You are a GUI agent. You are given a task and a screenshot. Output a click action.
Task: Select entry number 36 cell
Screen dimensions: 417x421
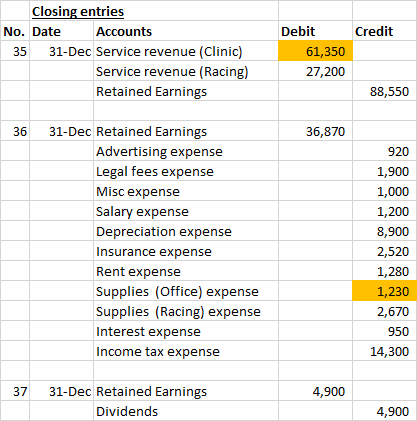[x=15, y=131]
